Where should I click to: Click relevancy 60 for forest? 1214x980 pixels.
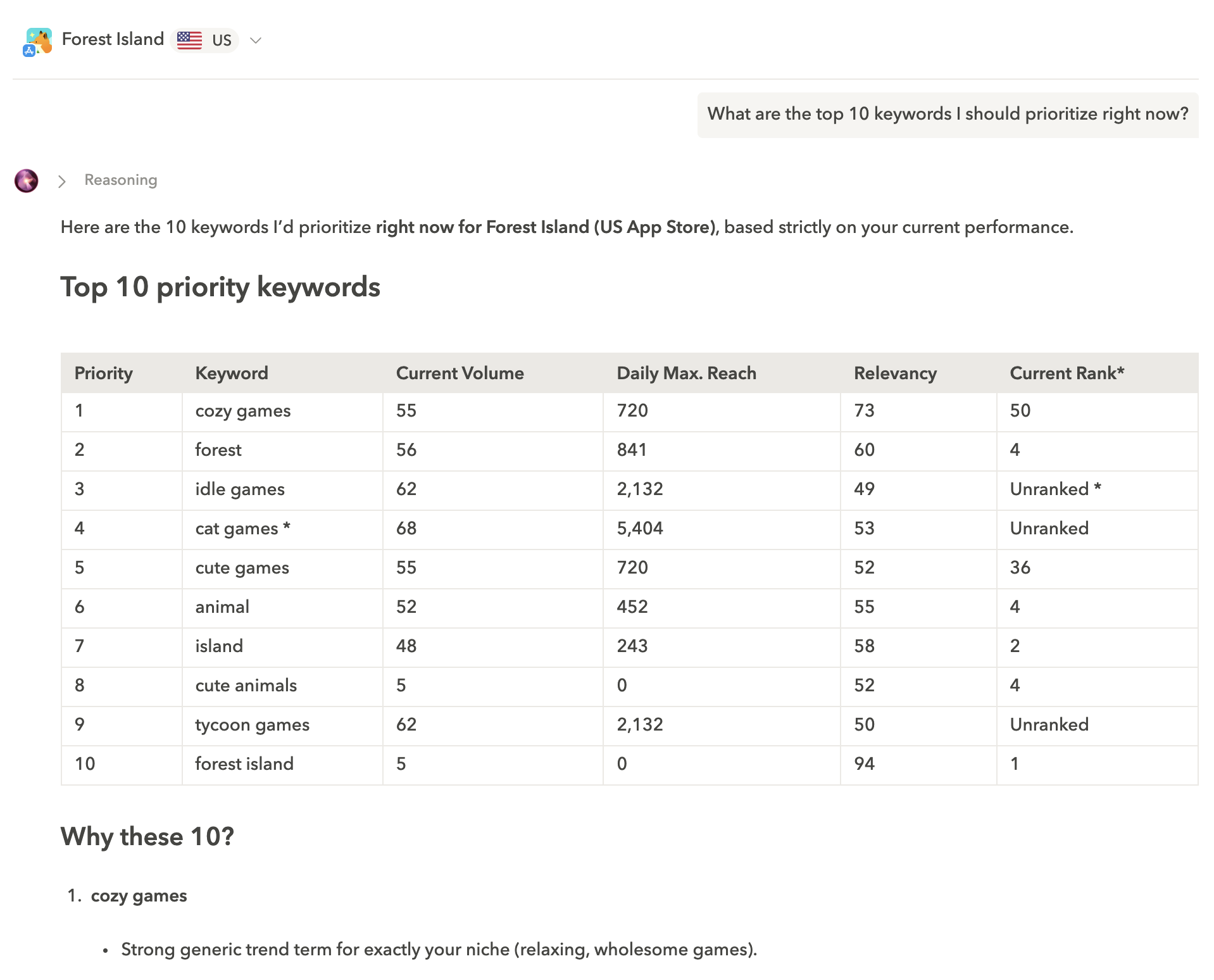(x=864, y=450)
